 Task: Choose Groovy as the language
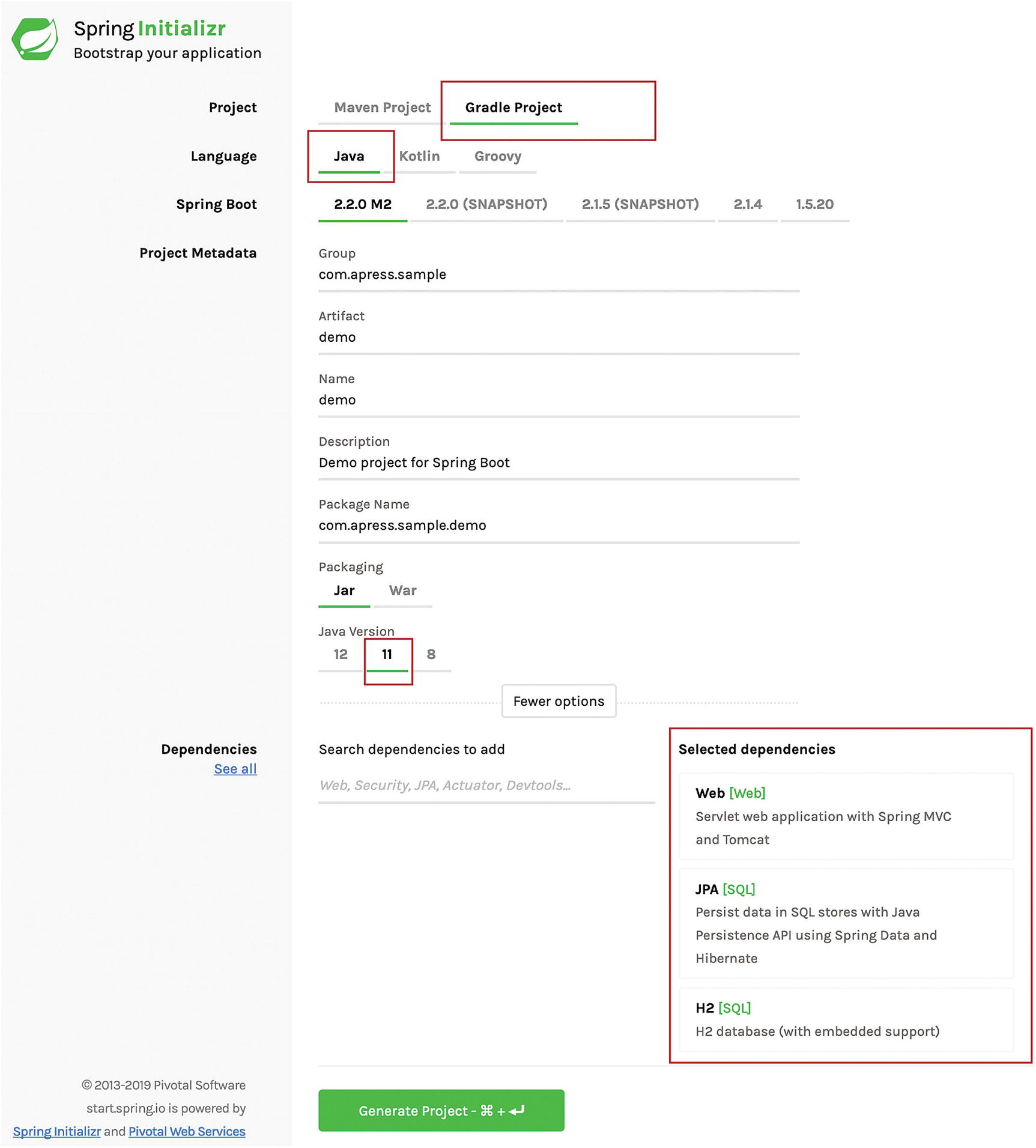(497, 156)
